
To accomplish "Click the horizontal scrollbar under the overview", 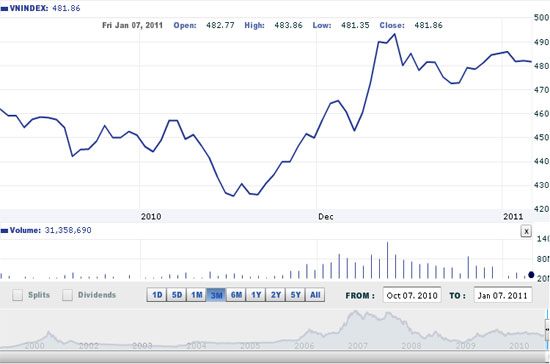I will tap(274, 357).
